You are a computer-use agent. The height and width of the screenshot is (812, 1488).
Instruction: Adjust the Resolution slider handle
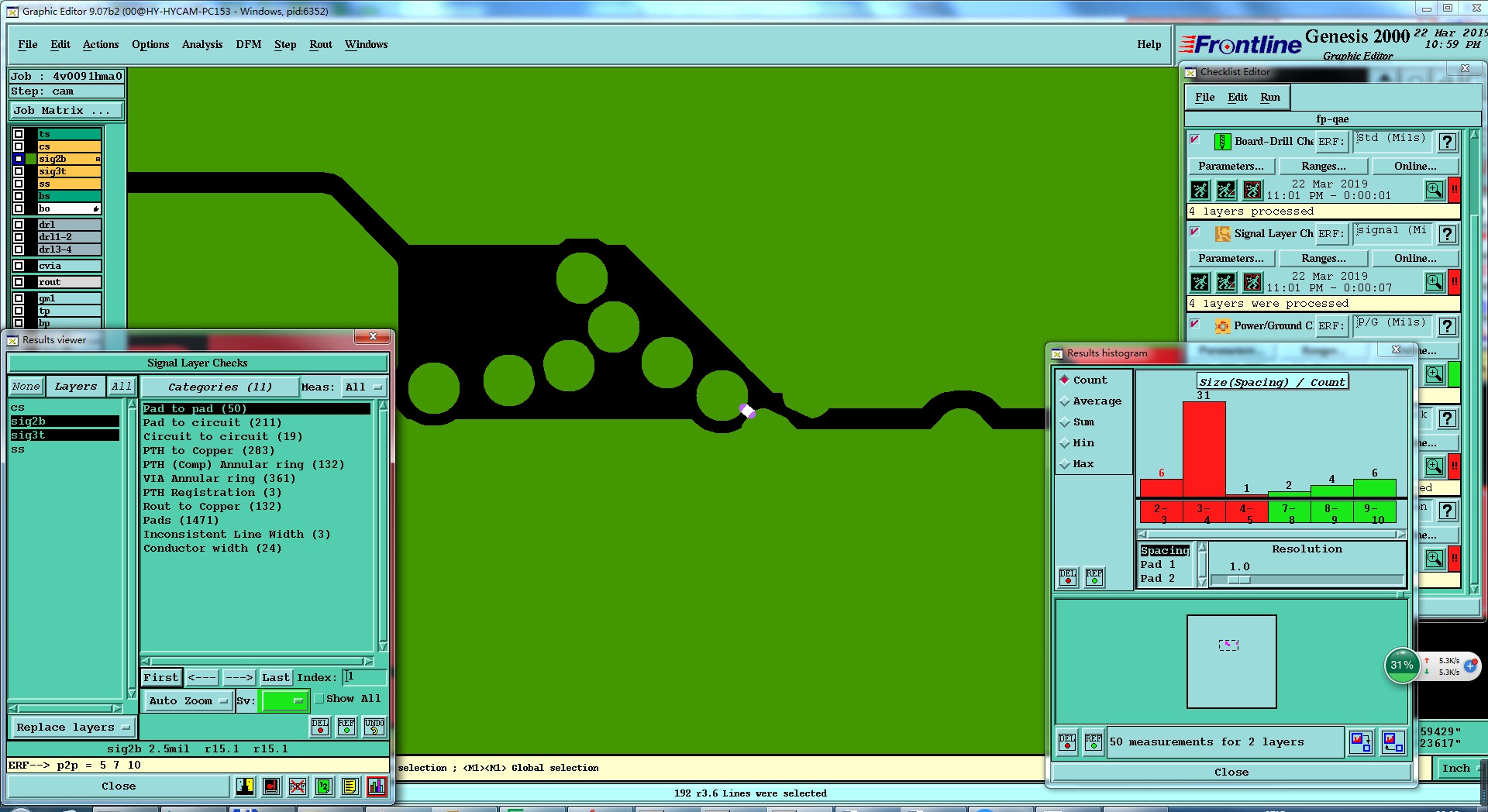click(1238, 580)
